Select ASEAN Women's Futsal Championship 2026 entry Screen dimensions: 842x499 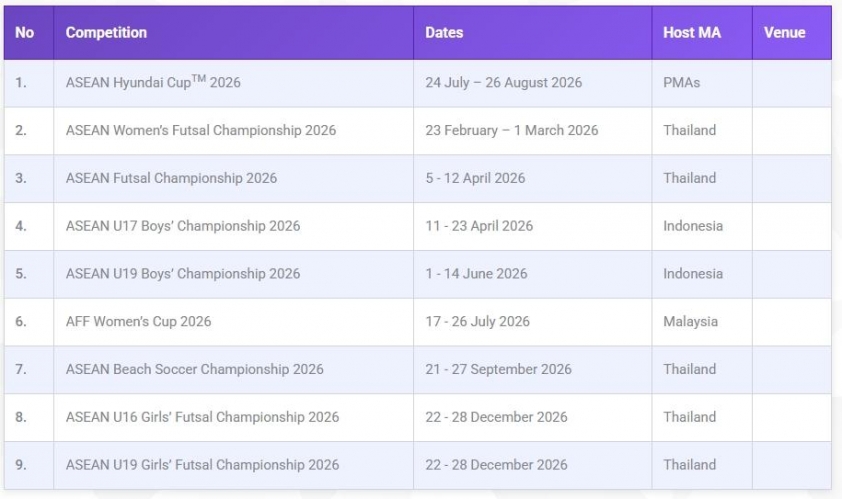(201, 130)
